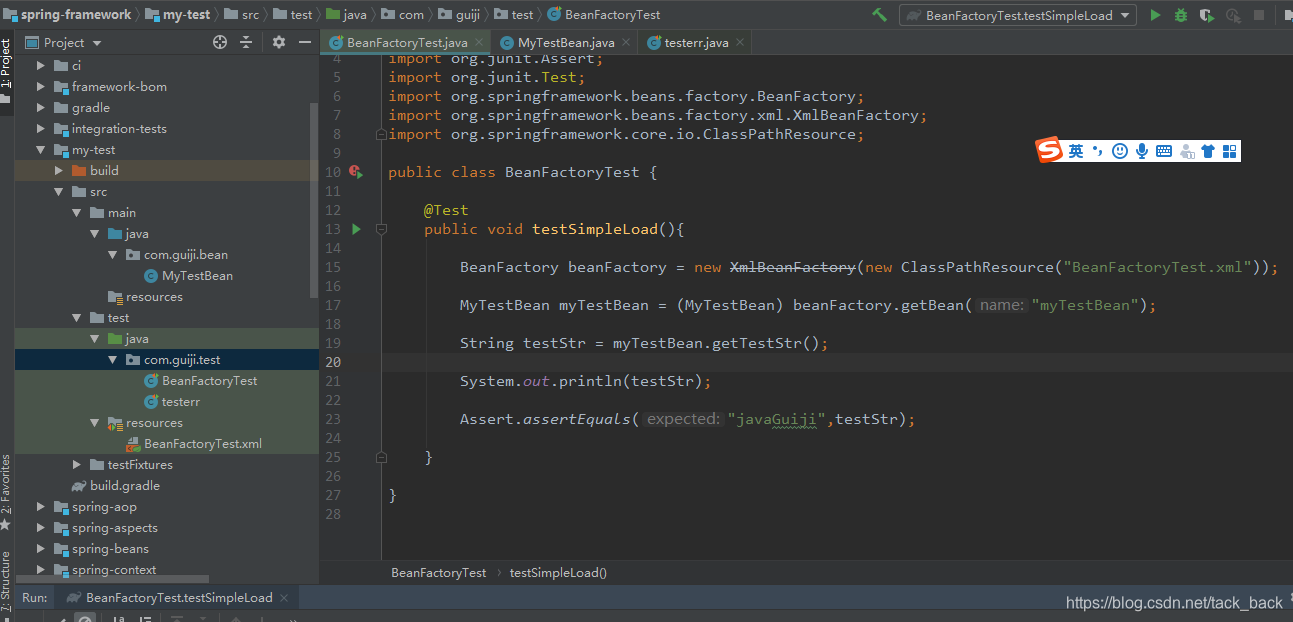Click the run class gutter icon at line 10
Screen dimensions: 1293x622
tap(355, 172)
